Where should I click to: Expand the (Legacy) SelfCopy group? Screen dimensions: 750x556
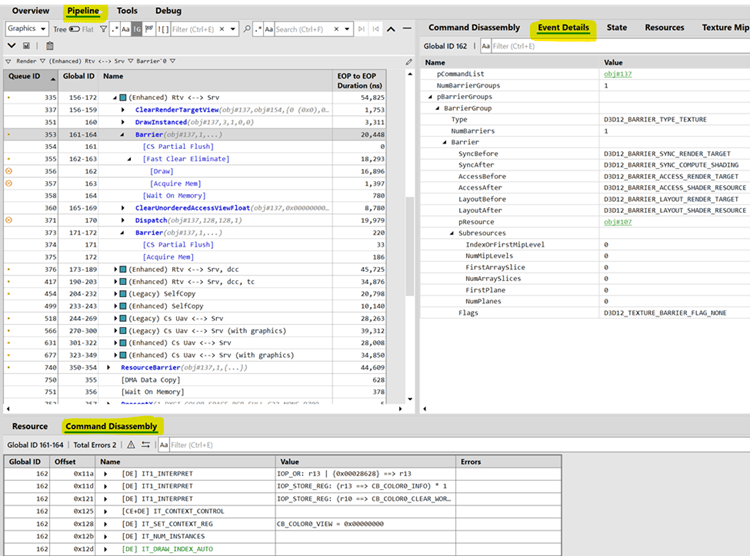115,294
